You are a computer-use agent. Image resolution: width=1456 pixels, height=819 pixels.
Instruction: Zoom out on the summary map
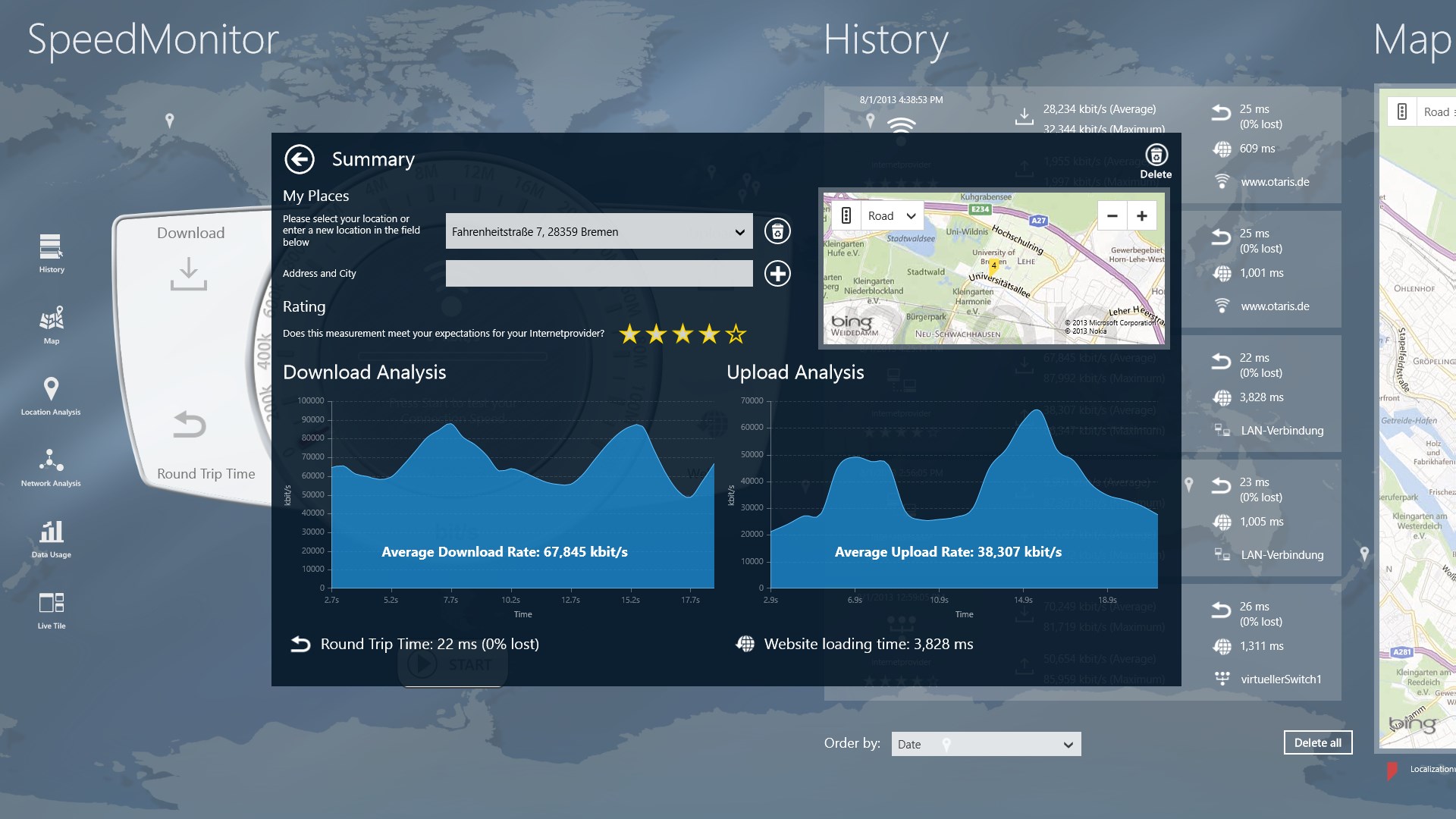(1112, 216)
